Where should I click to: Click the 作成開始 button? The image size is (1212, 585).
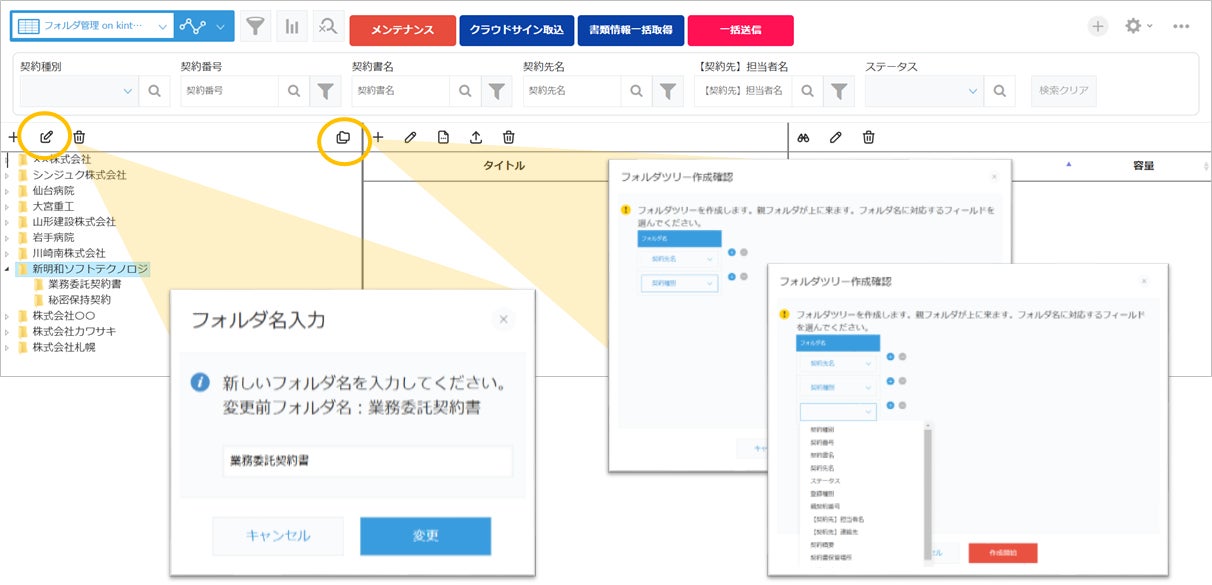point(1003,553)
